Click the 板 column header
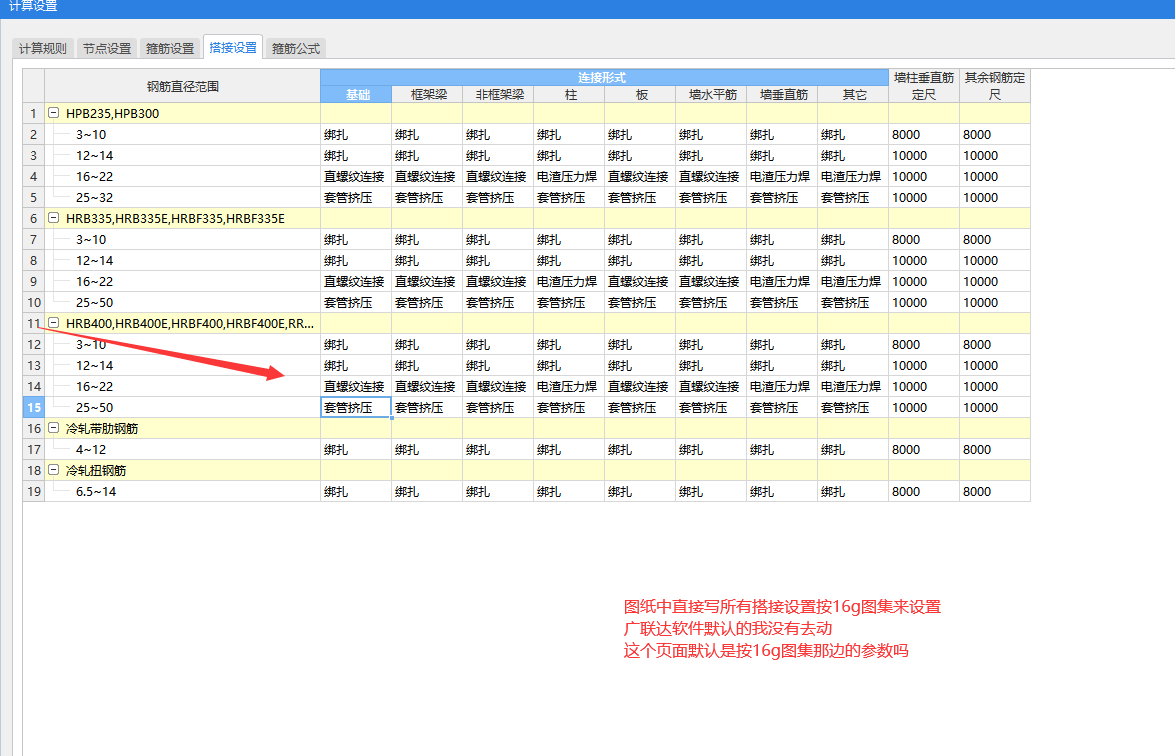This screenshot has height=756, width=1175. pos(640,94)
